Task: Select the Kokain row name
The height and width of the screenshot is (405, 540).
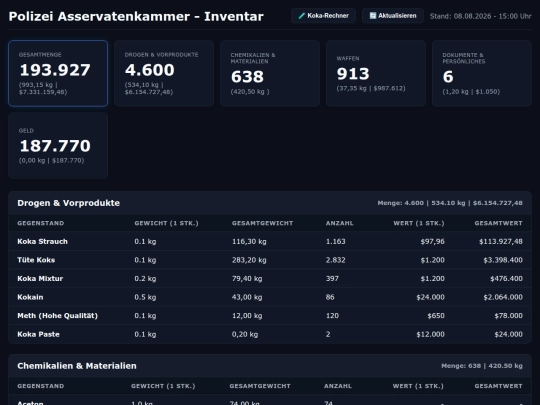Action: point(30,297)
